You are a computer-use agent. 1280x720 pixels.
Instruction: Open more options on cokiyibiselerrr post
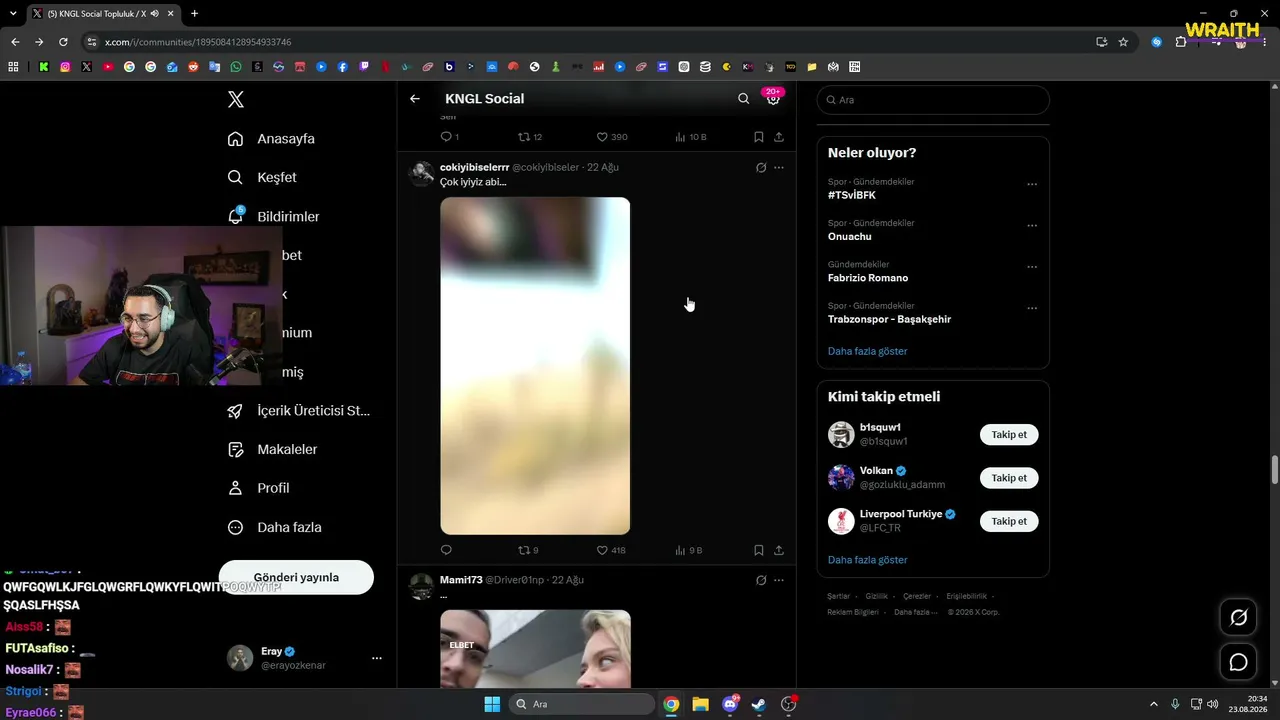click(779, 168)
